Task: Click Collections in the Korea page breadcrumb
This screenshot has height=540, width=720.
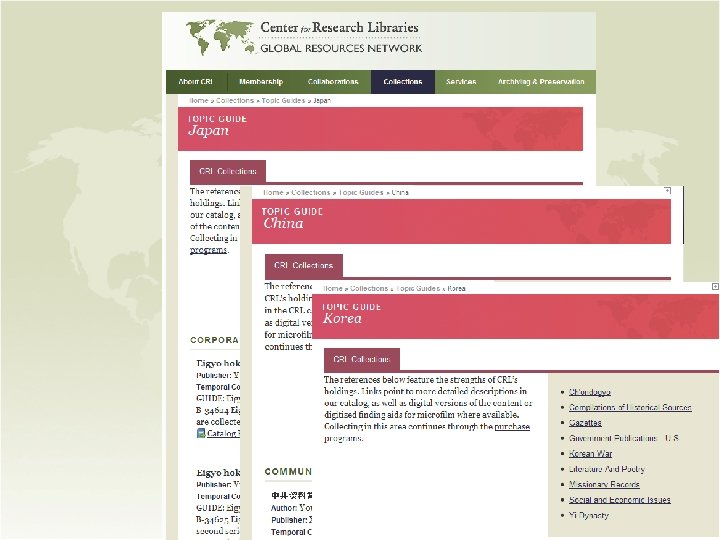Action: [369, 288]
